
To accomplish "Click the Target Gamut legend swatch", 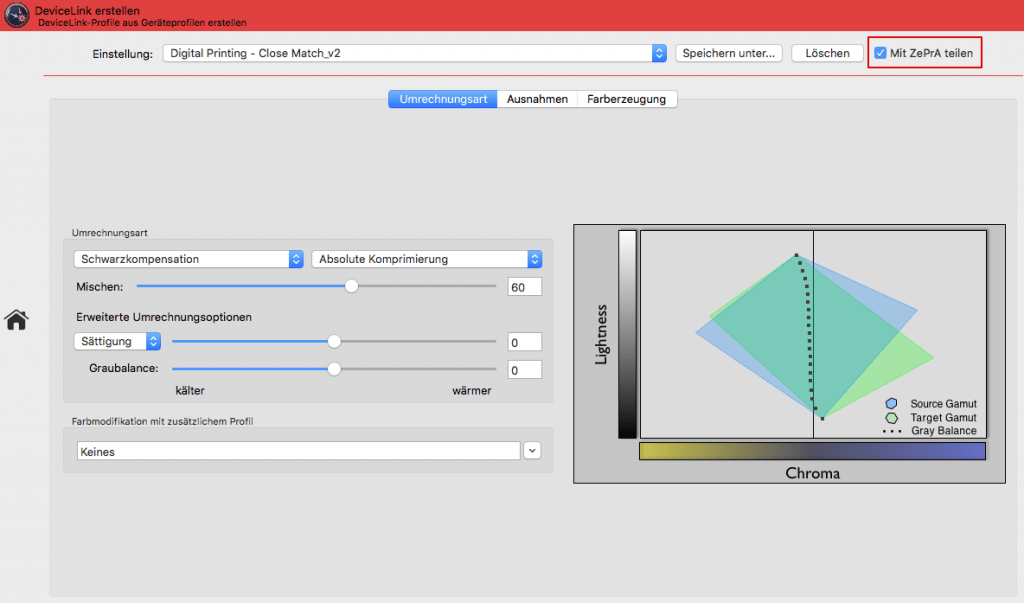I will (891, 416).
